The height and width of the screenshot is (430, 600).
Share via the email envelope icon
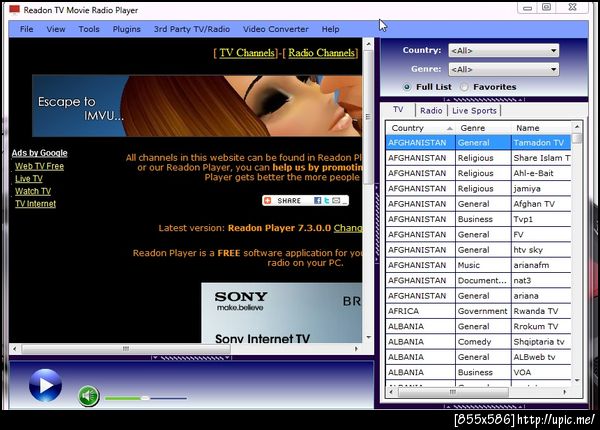pyautogui.click(x=336, y=200)
